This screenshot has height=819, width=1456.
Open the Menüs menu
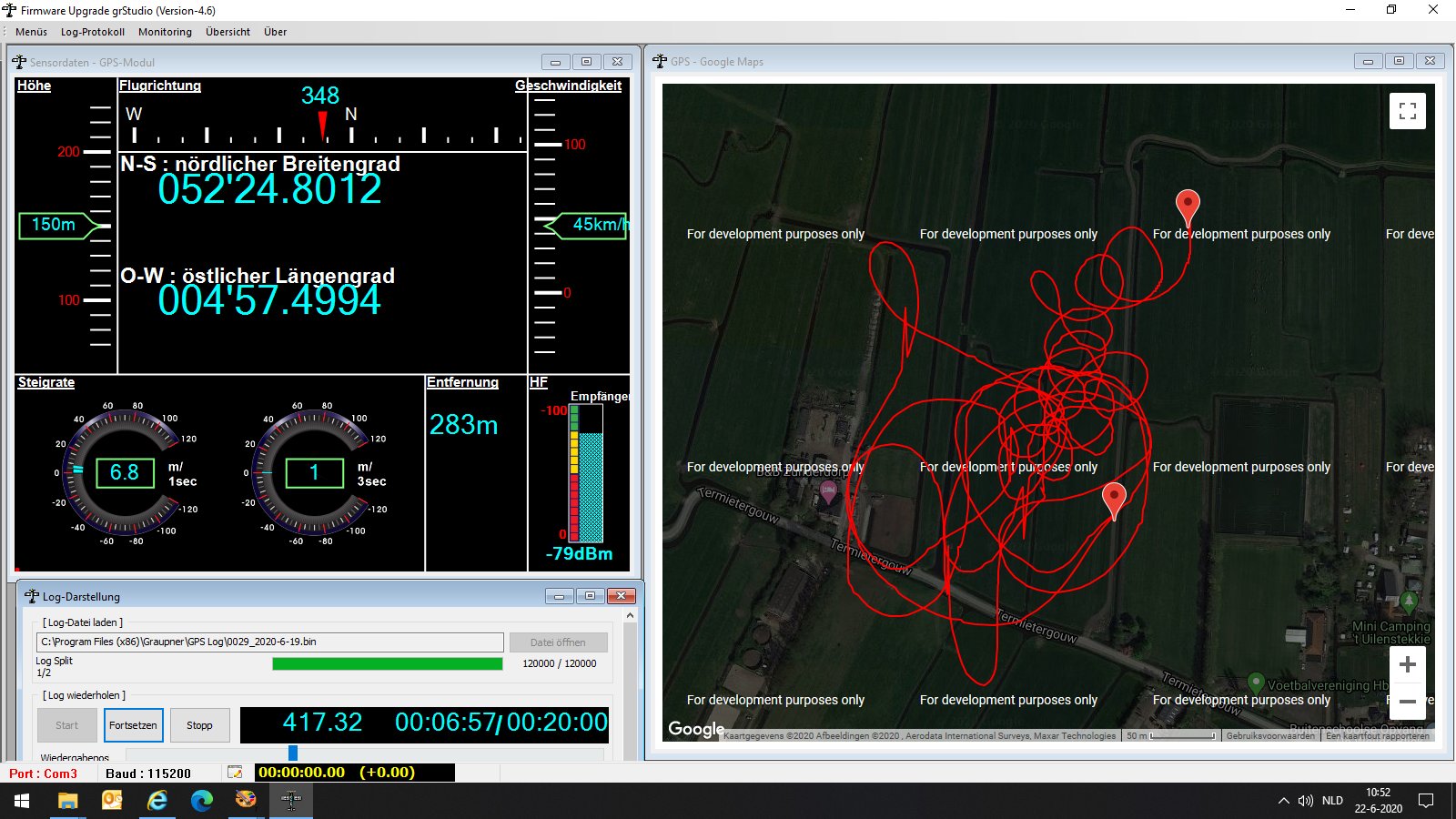click(31, 32)
